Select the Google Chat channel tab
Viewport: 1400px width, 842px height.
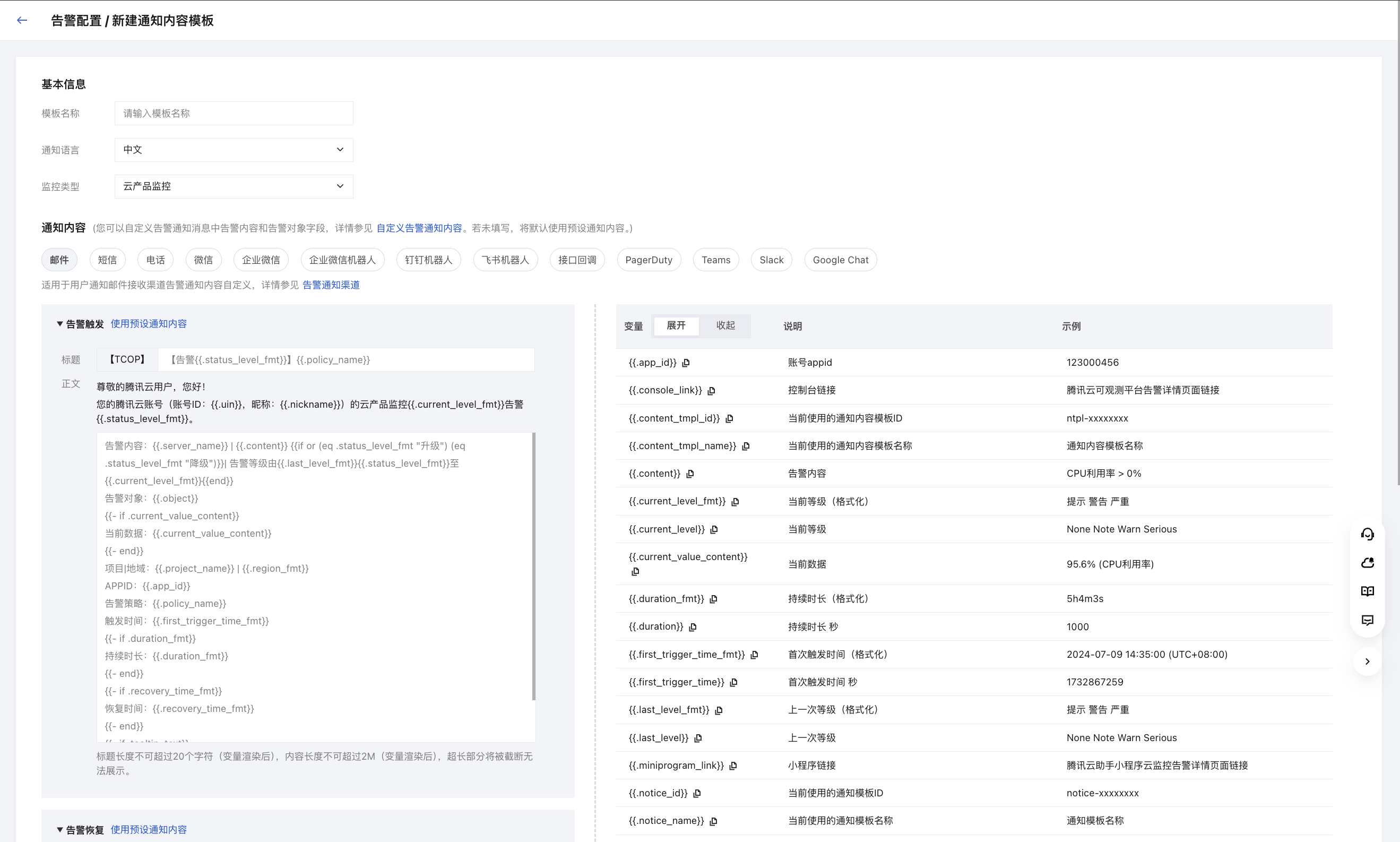840,260
